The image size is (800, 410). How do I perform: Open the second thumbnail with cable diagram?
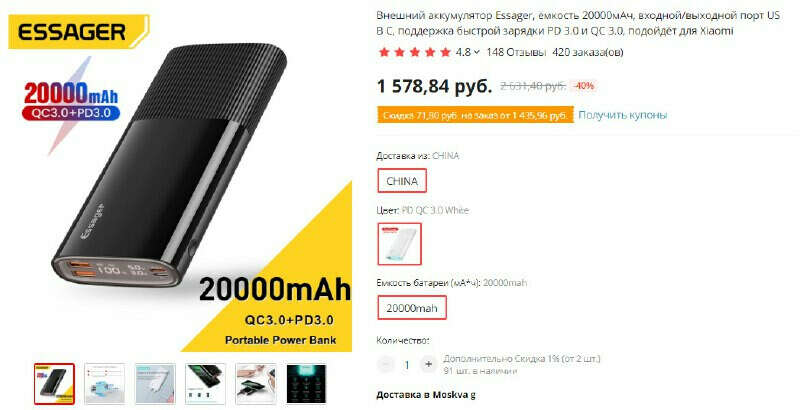[105, 384]
